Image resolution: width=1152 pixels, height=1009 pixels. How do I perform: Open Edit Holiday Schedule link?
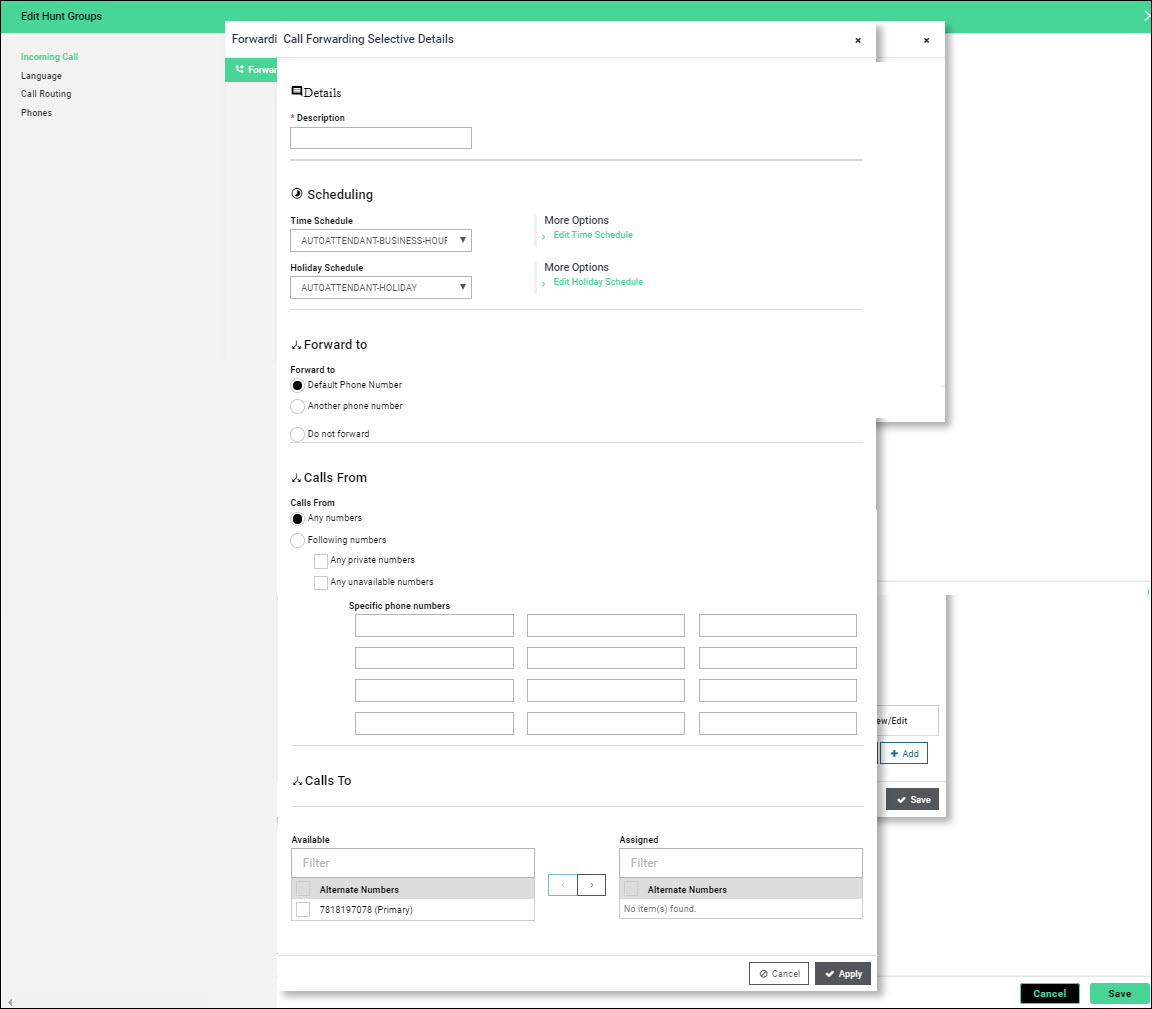[x=598, y=283]
